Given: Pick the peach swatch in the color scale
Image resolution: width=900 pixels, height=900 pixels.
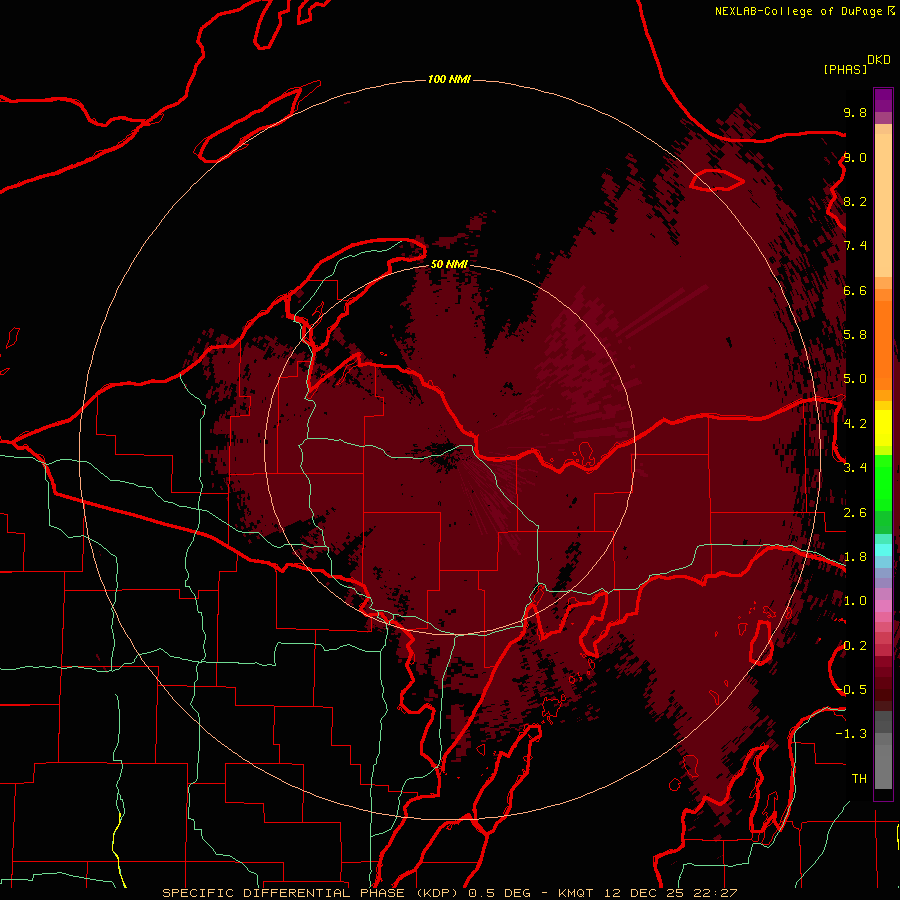Looking at the screenshot, I should pyautogui.click(x=883, y=205).
